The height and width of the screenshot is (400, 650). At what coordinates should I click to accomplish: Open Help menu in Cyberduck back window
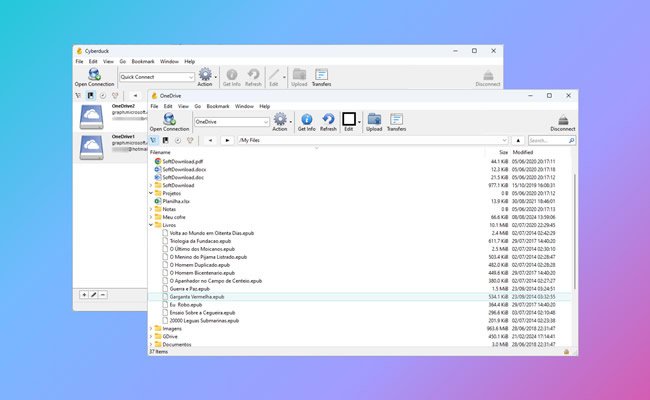point(189,61)
